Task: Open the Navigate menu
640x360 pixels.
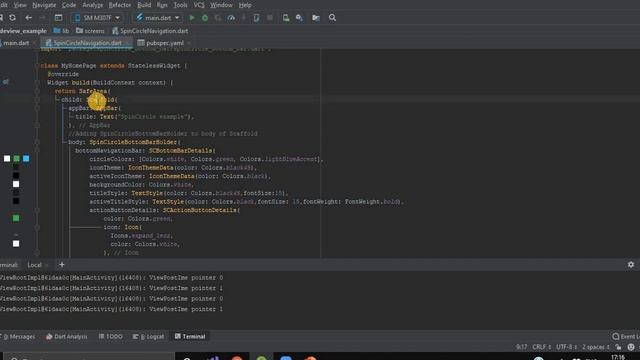Action: [44, 5]
